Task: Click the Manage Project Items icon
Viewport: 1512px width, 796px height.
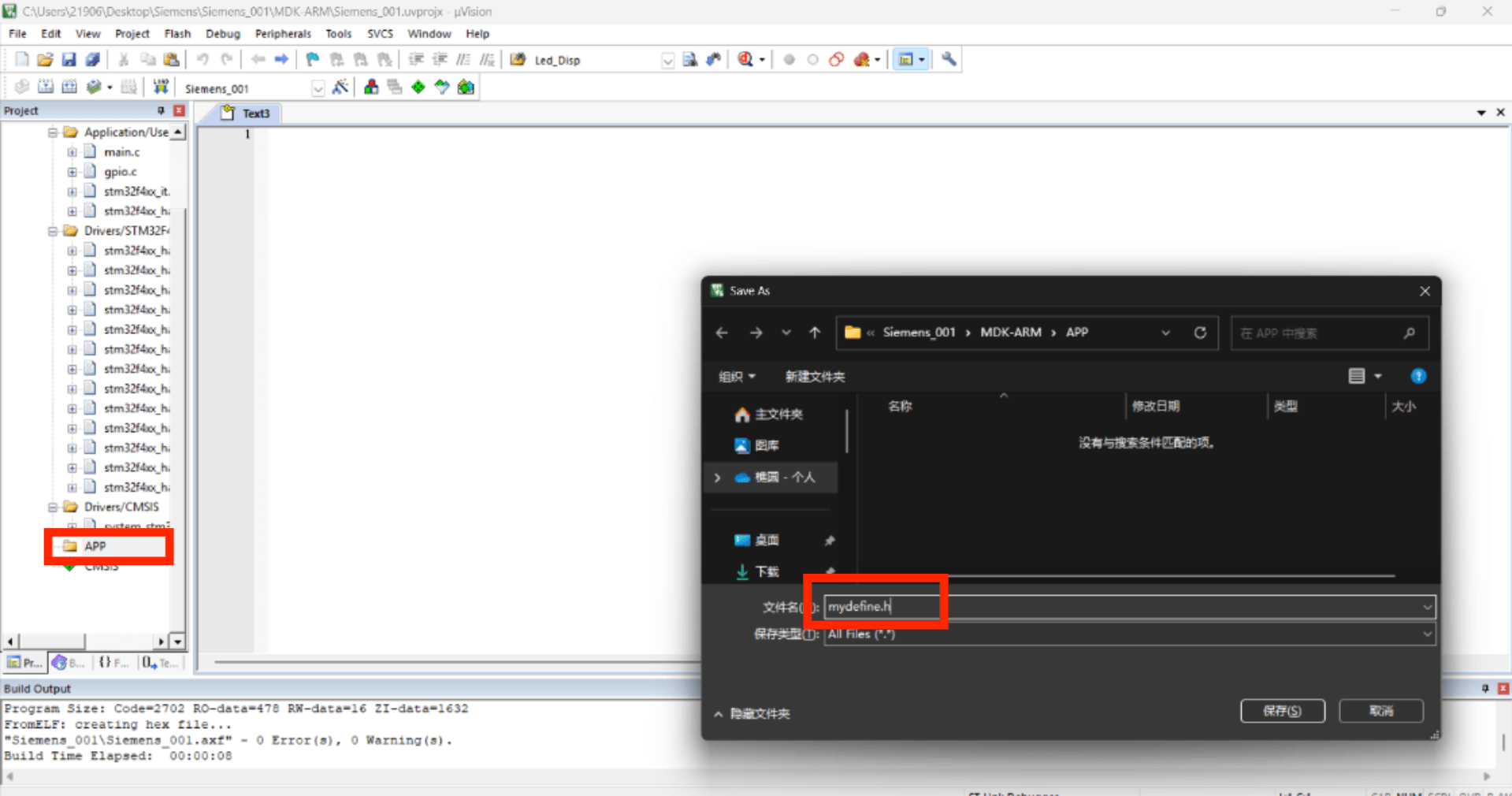Action: 371,87
